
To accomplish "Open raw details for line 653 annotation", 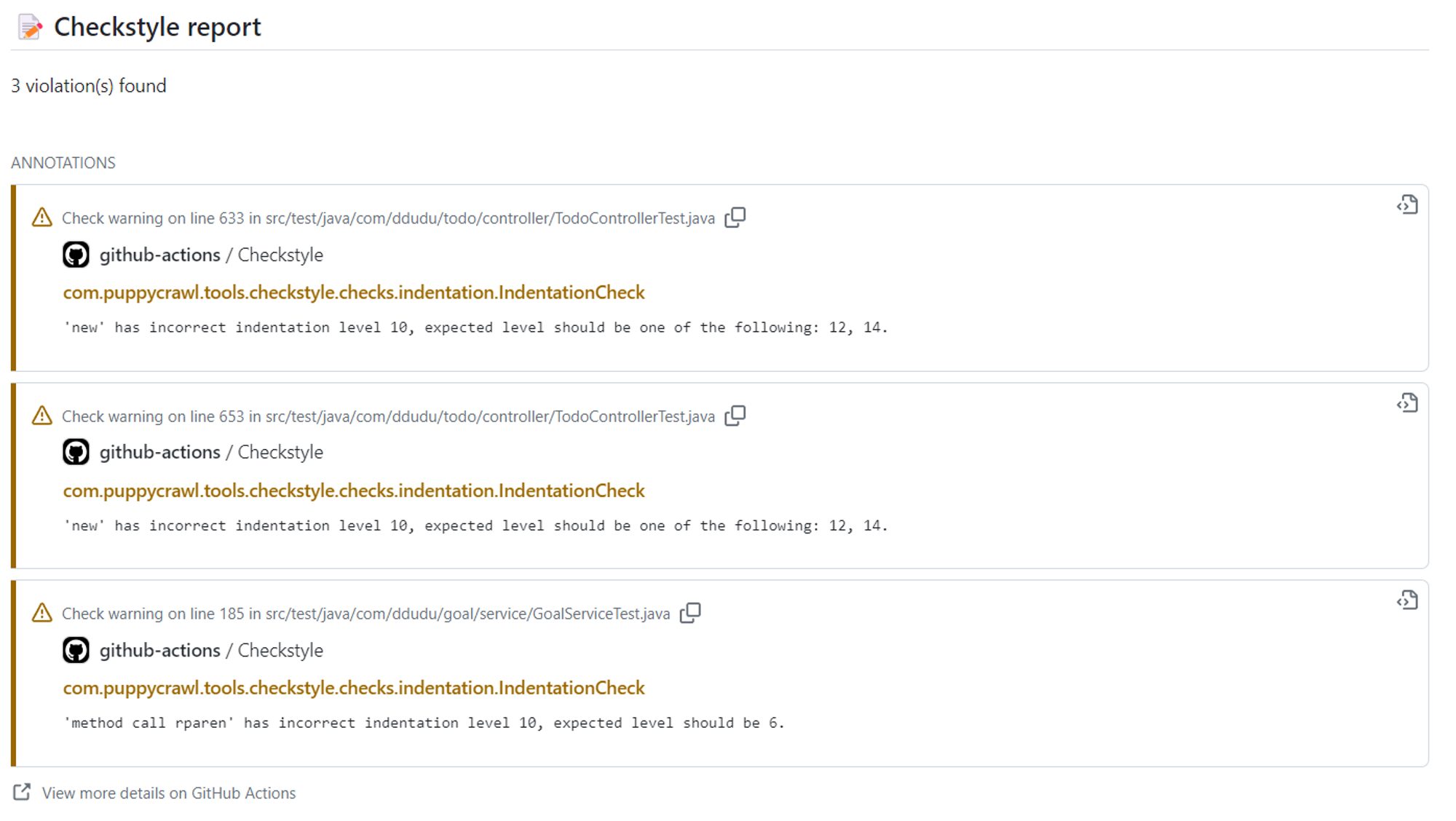I will pos(1407,403).
